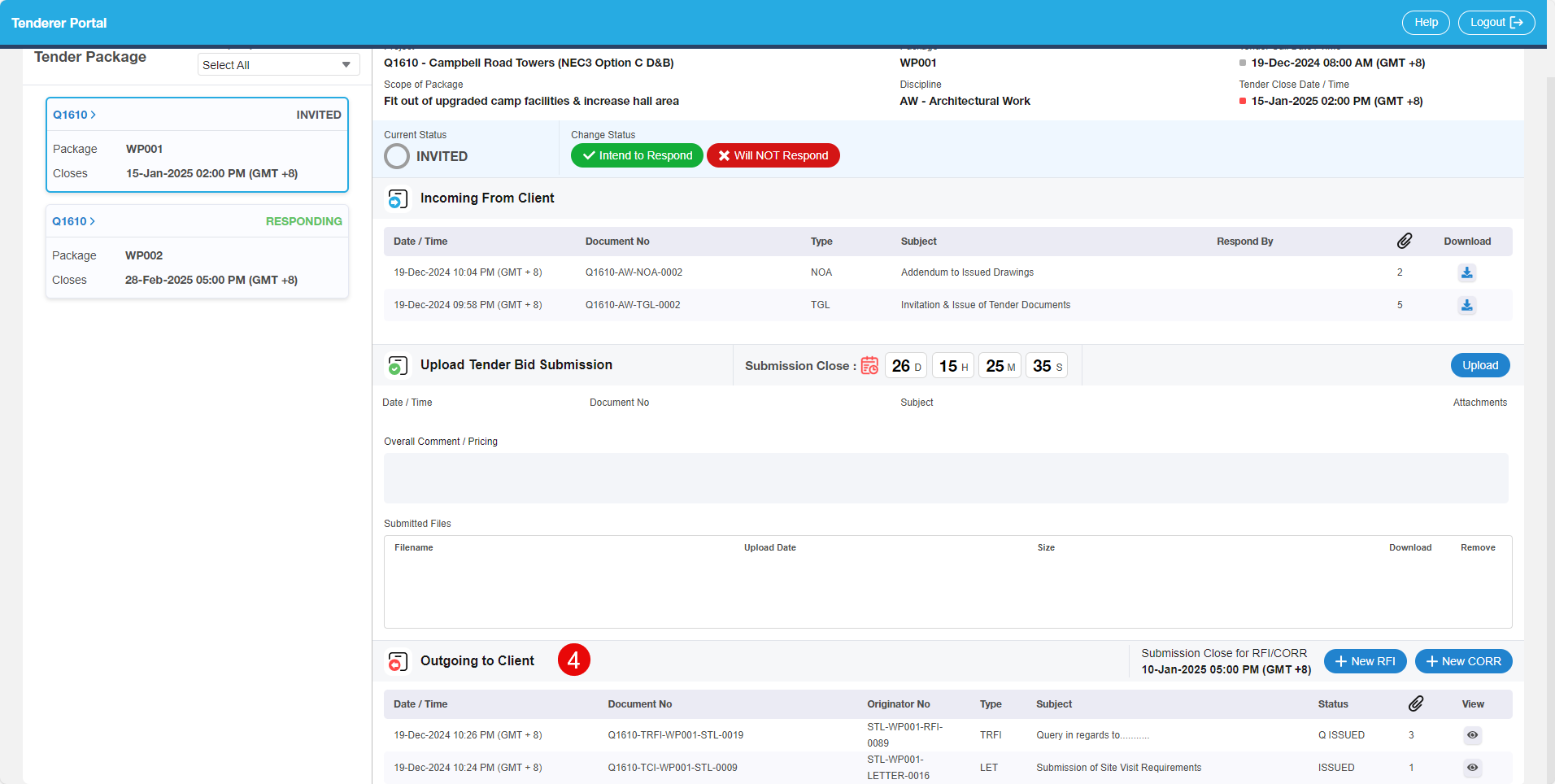Log out of Tenderer Portal
Viewport: 1555px width, 784px height.
pyautogui.click(x=1496, y=23)
